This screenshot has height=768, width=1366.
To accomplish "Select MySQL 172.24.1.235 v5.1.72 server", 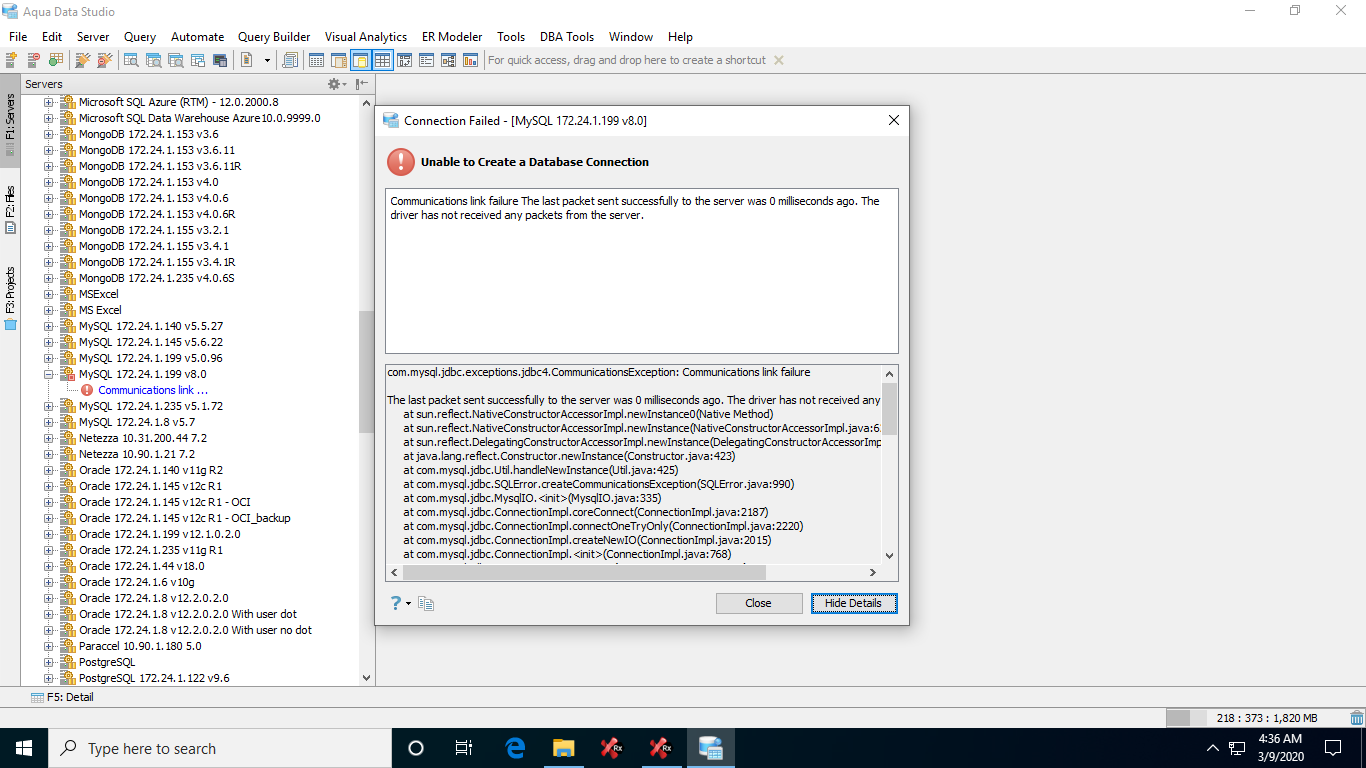I will tap(151, 406).
